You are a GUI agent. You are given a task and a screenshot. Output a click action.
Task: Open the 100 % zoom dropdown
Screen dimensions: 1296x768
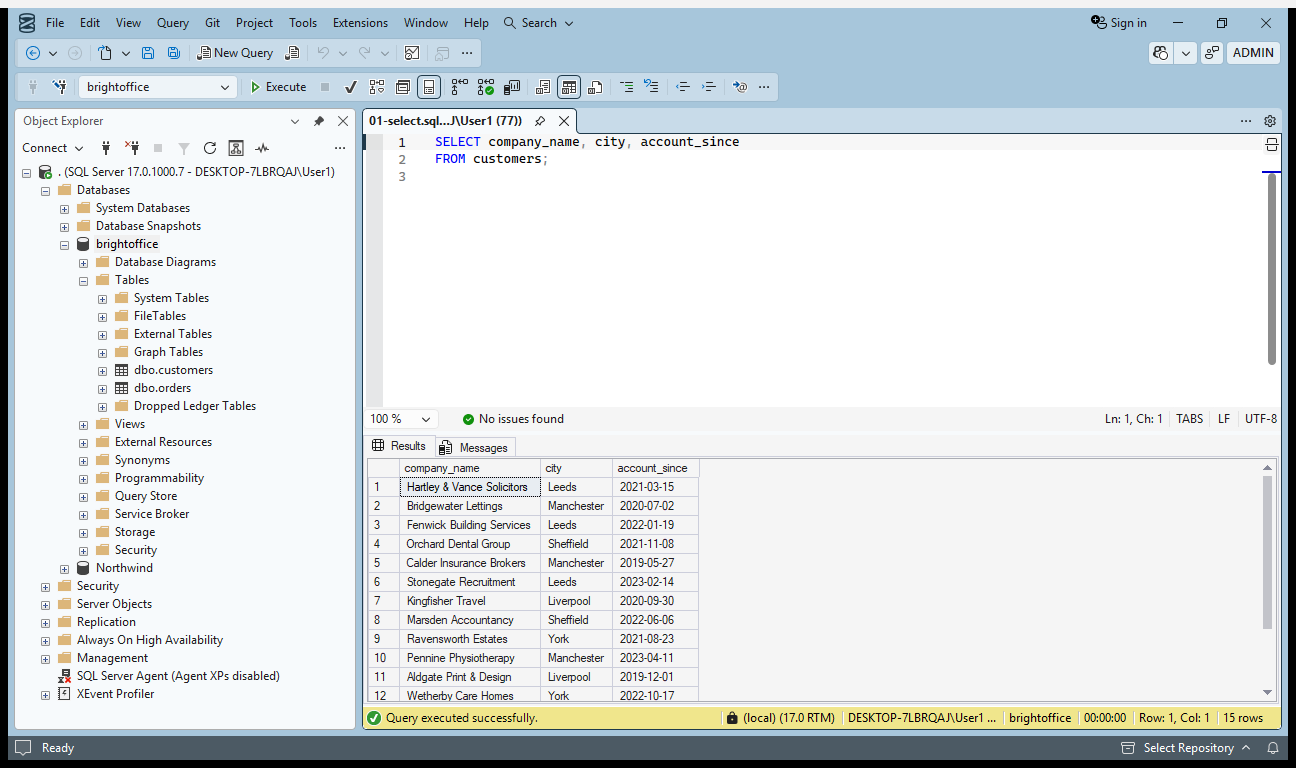427,419
